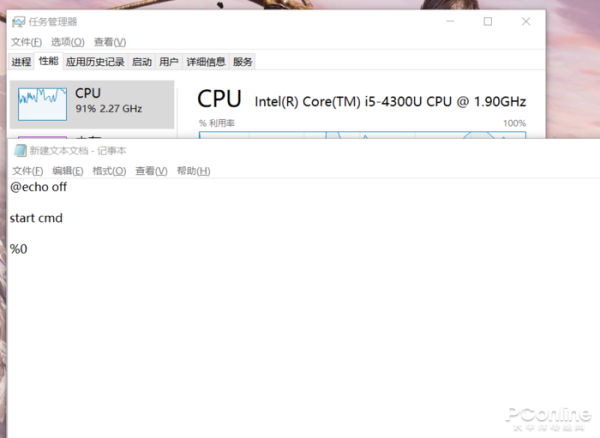Close the Task Manager window
Image resolution: width=600 pixels, height=438 pixels.
point(526,21)
